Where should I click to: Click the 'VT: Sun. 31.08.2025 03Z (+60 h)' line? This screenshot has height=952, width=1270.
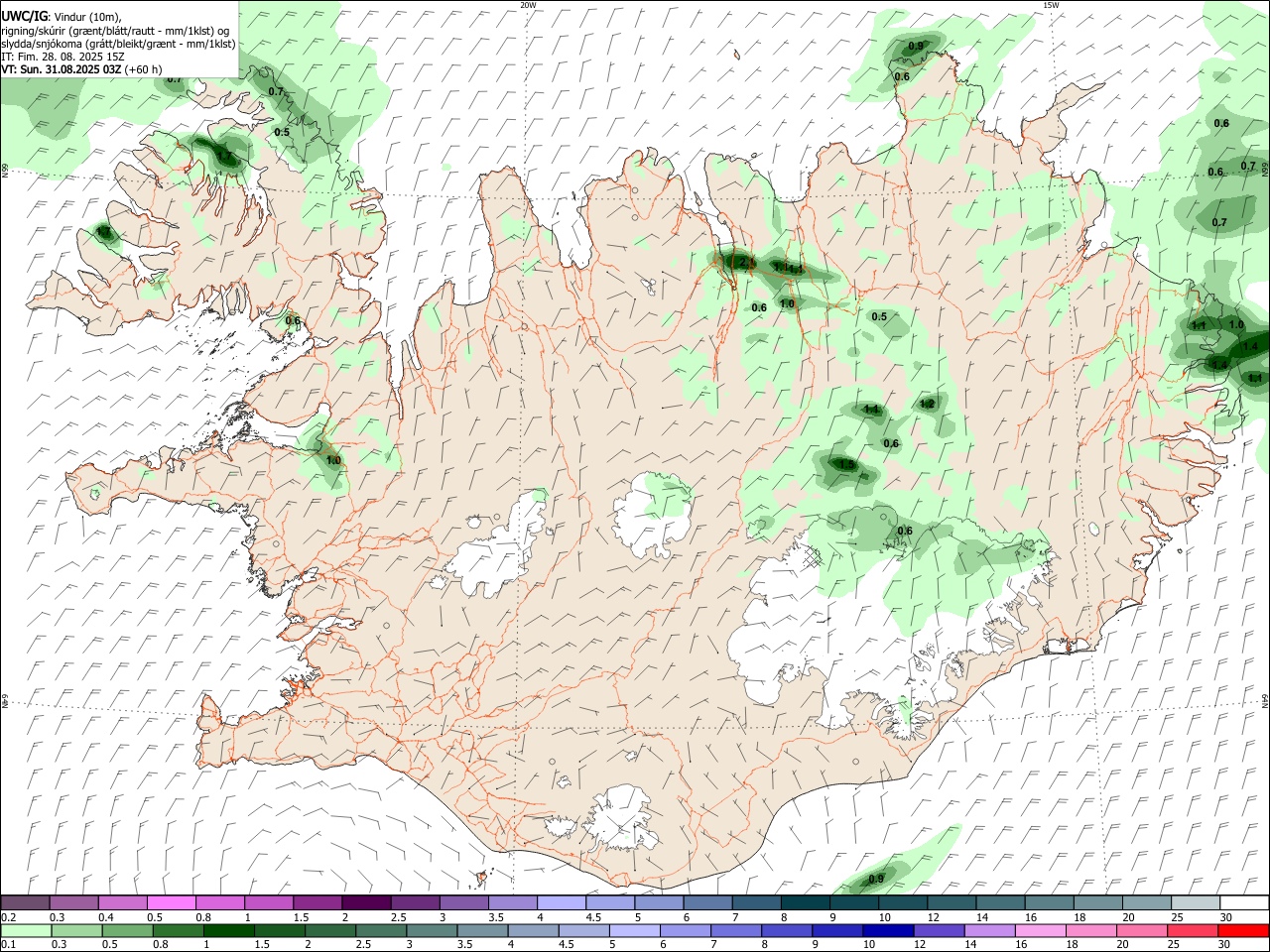point(81,69)
